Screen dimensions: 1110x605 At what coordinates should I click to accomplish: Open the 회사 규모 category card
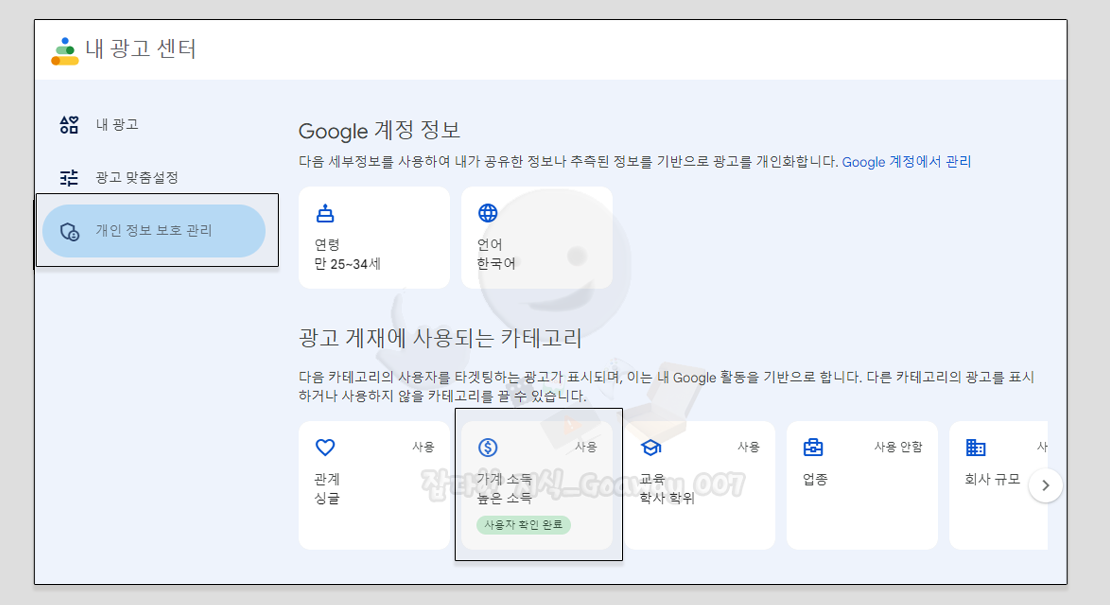[x=998, y=485]
